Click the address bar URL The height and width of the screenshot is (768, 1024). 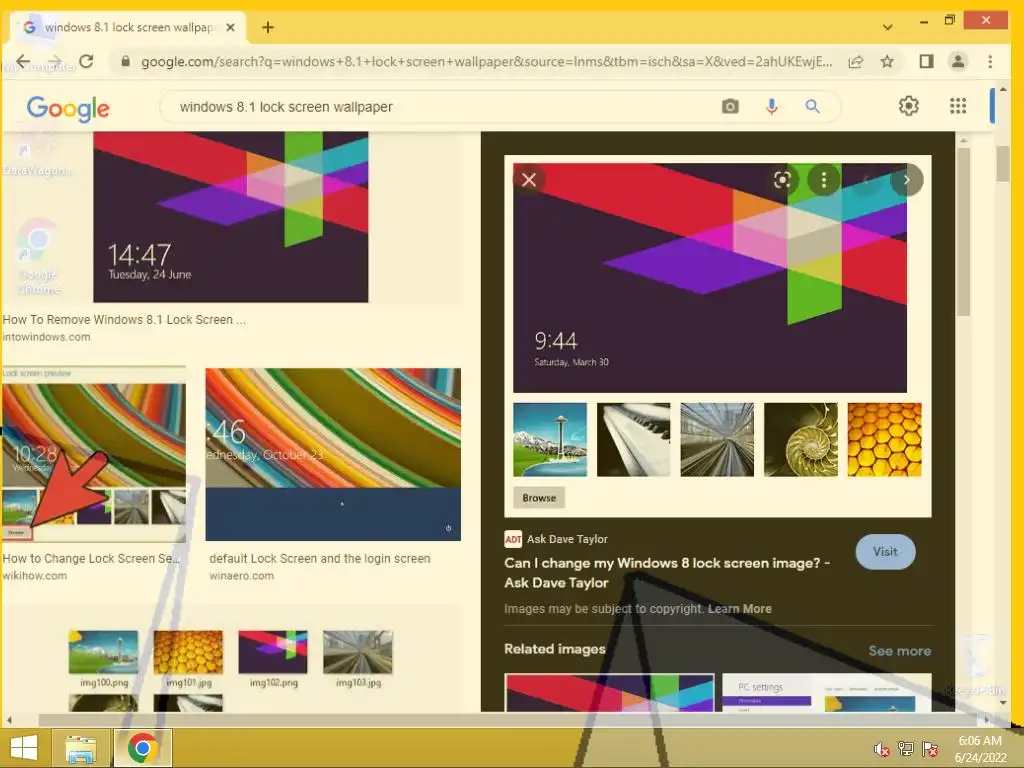pyautogui.click(x=487, y=62)
